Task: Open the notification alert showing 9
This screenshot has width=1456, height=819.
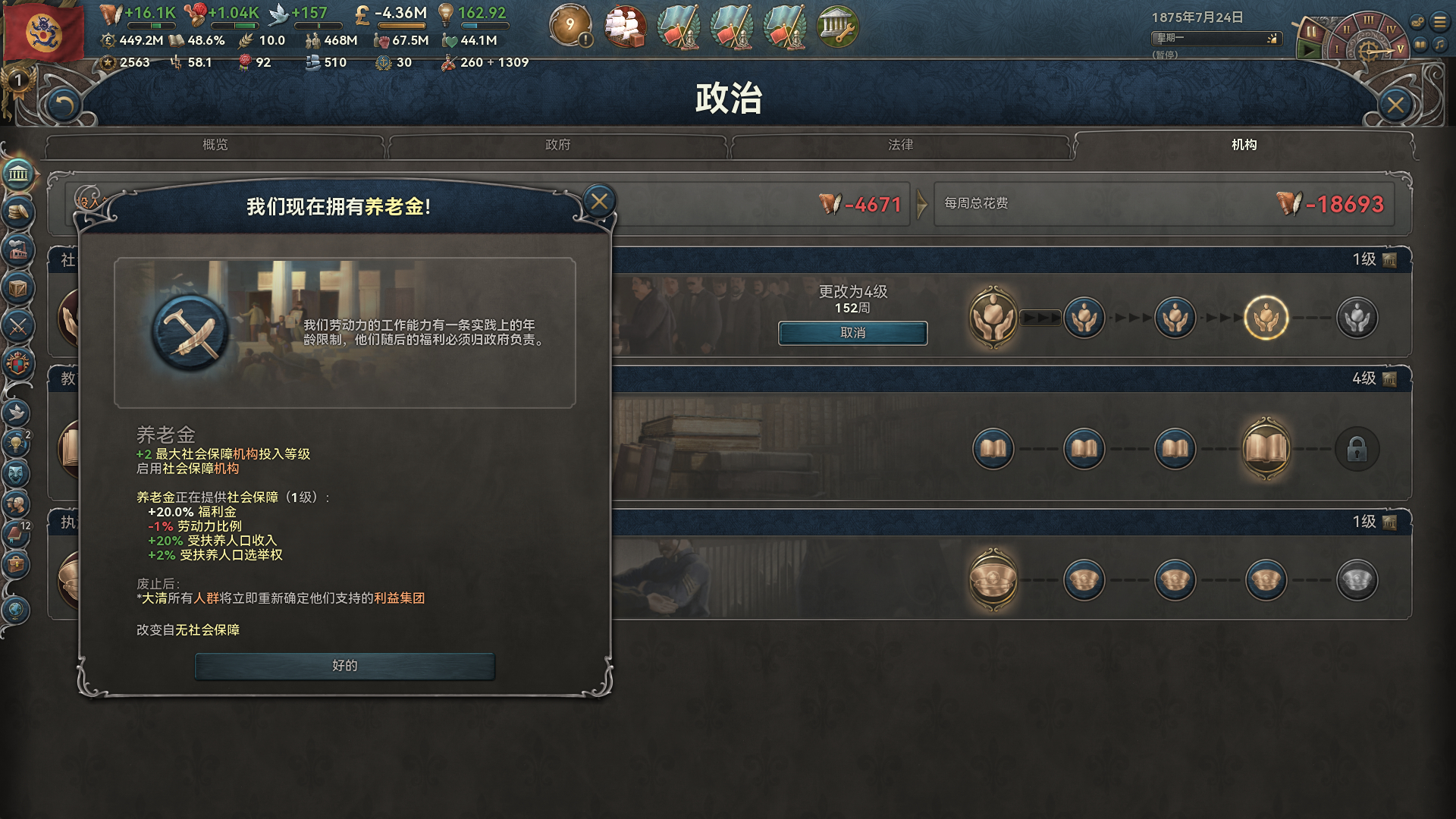Action: tap(570, 26)
